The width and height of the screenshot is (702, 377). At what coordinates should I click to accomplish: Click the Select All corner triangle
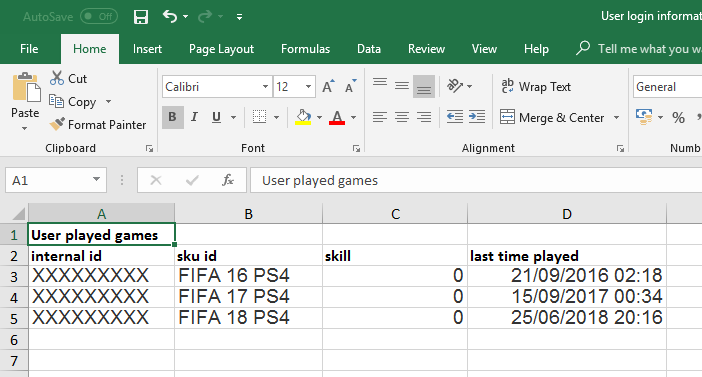[18, 214]
